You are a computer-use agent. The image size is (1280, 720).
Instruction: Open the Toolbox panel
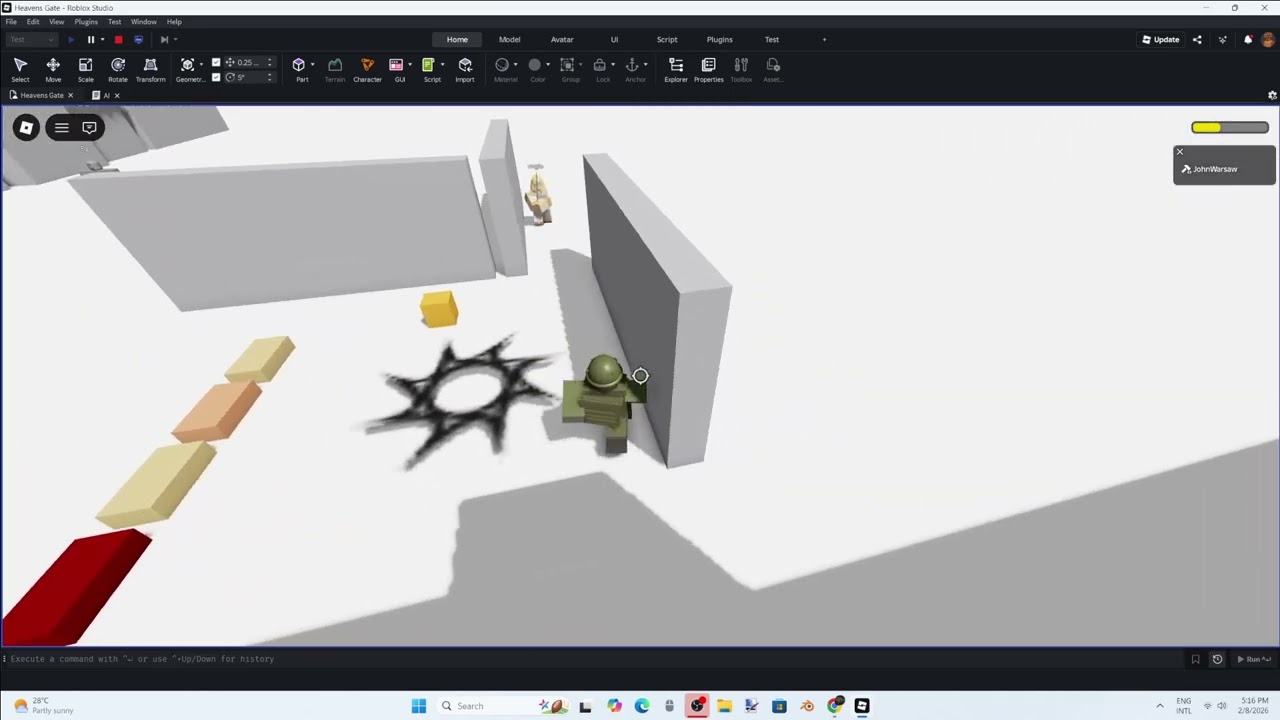(x=741, y=69)
